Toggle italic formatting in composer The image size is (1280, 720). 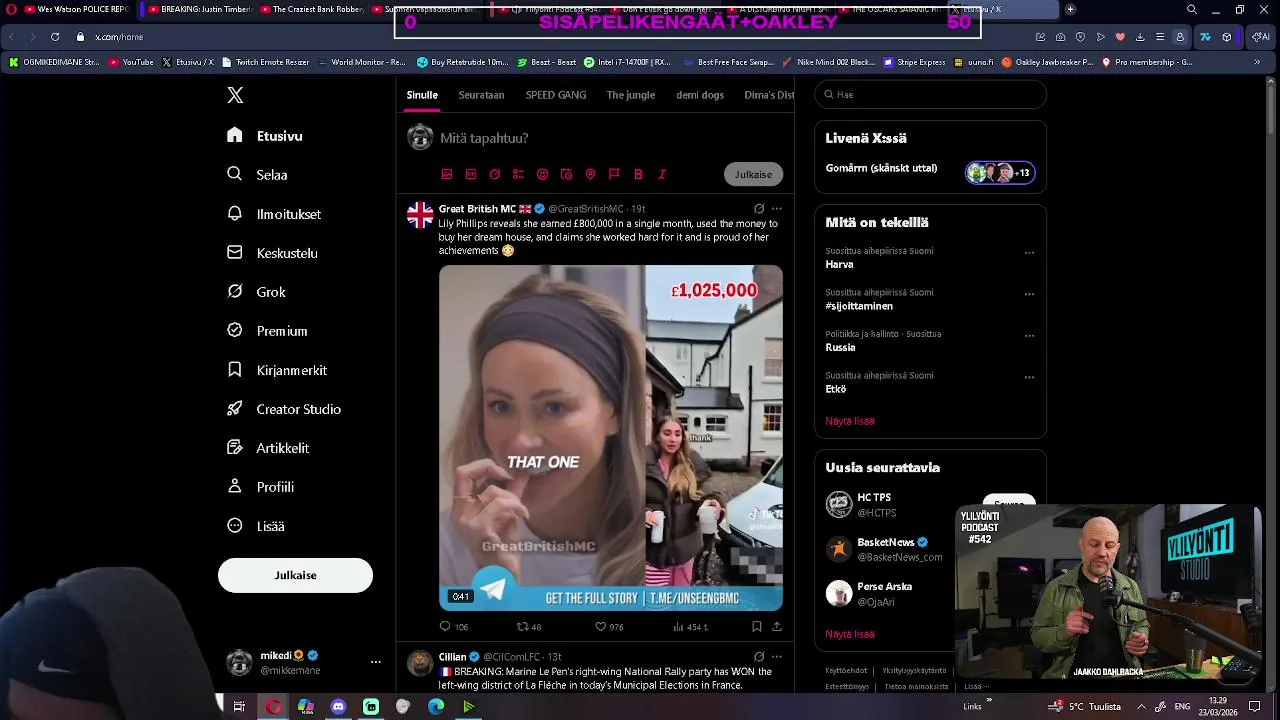tap(662, 174)
